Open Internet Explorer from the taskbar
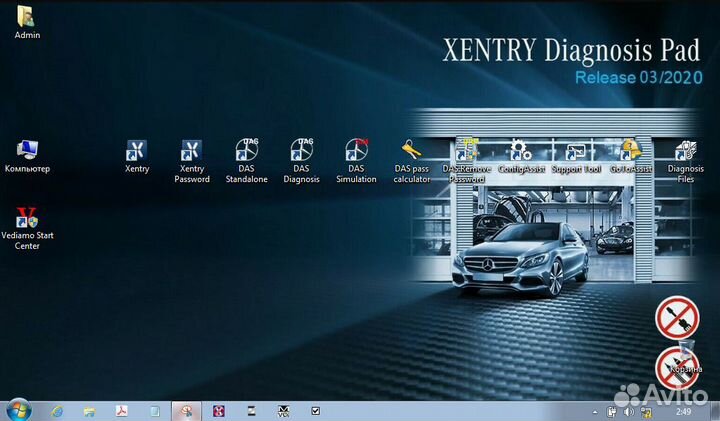Screen dimensions: 720x421 tap(57, 411)
